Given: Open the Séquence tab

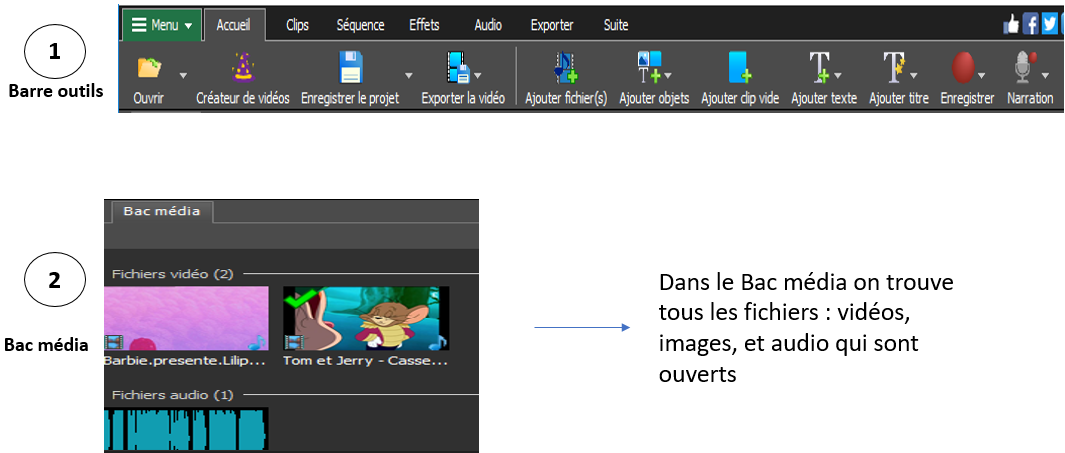Looking at the screenshot, I should (x=361, y=25).
